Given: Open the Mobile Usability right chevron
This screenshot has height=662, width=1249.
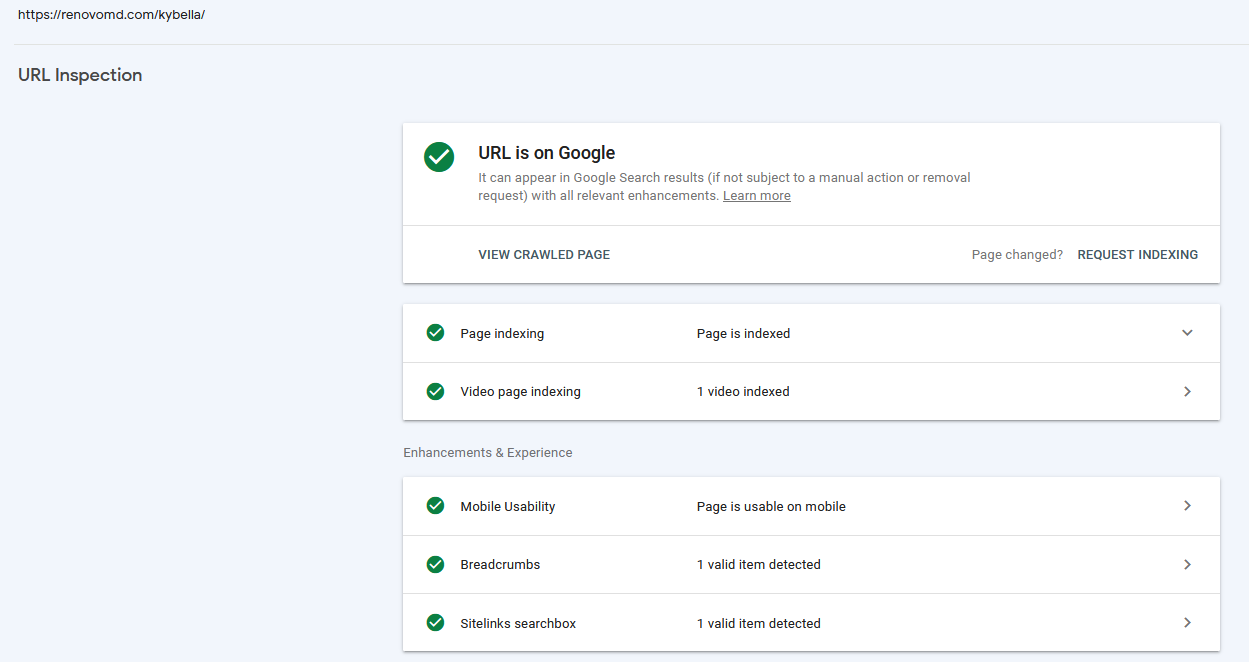Looking at the screenshot, I should [x=1187, y=506].
